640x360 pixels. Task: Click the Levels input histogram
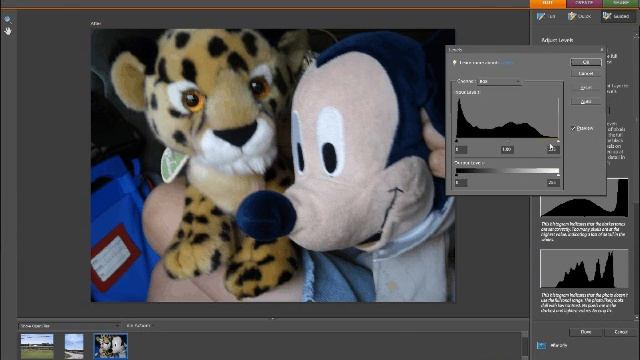(507, 118)
